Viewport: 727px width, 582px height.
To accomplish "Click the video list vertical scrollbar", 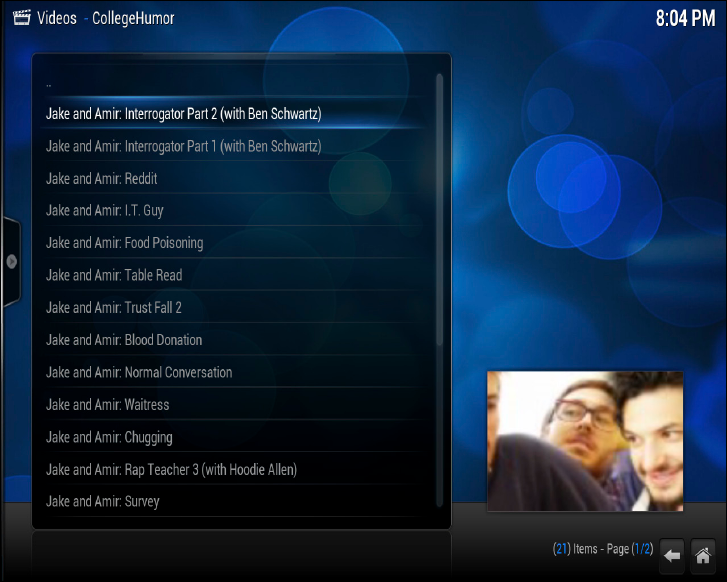I will 440,290.
